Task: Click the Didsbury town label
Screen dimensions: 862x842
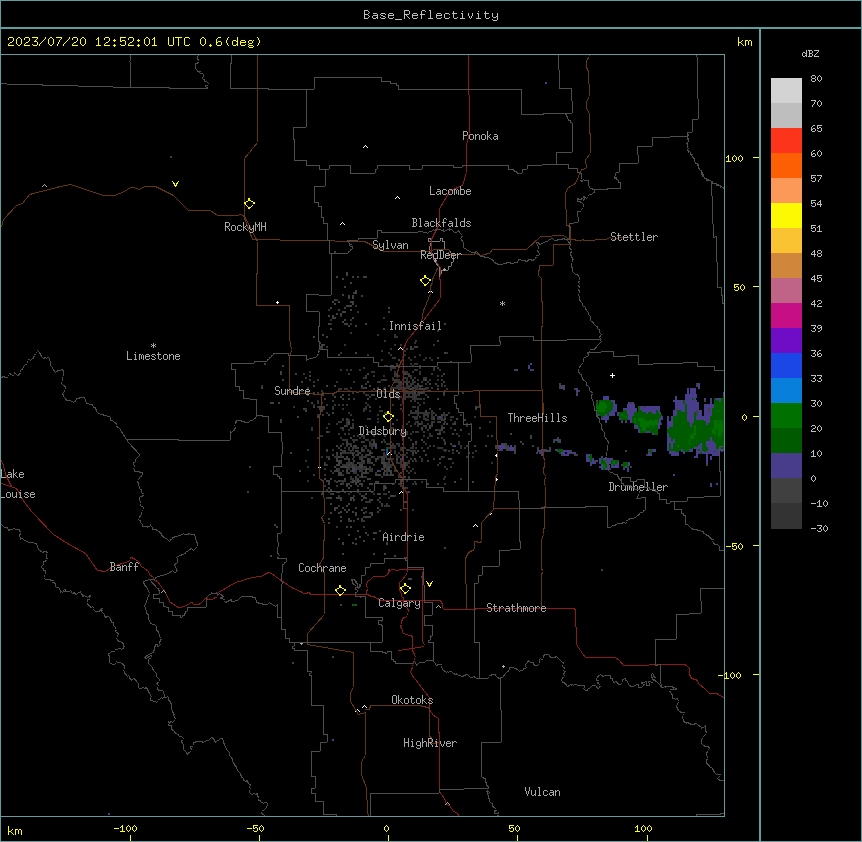Action: [x=383, y=431]
